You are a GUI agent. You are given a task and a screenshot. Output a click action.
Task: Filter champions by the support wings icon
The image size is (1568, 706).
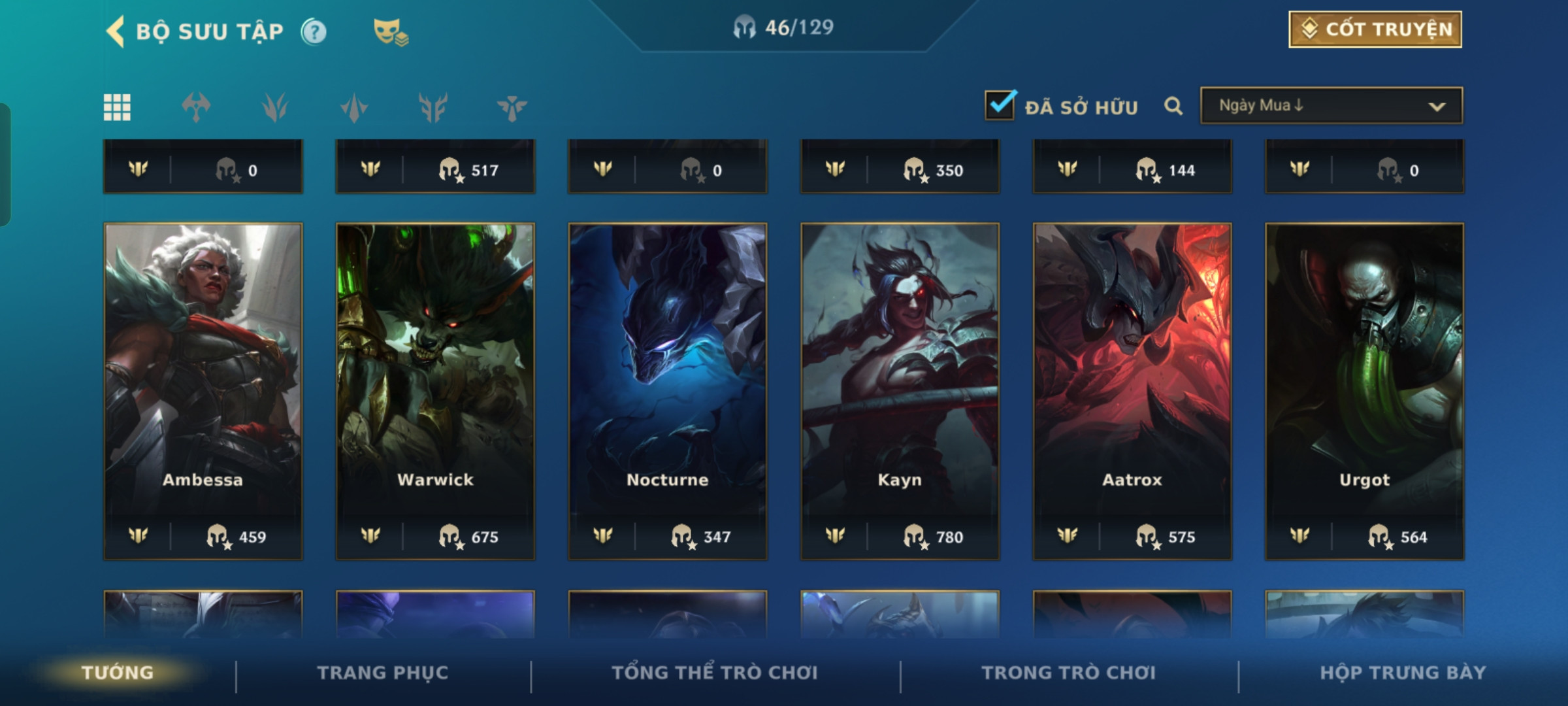coord(512,107)
